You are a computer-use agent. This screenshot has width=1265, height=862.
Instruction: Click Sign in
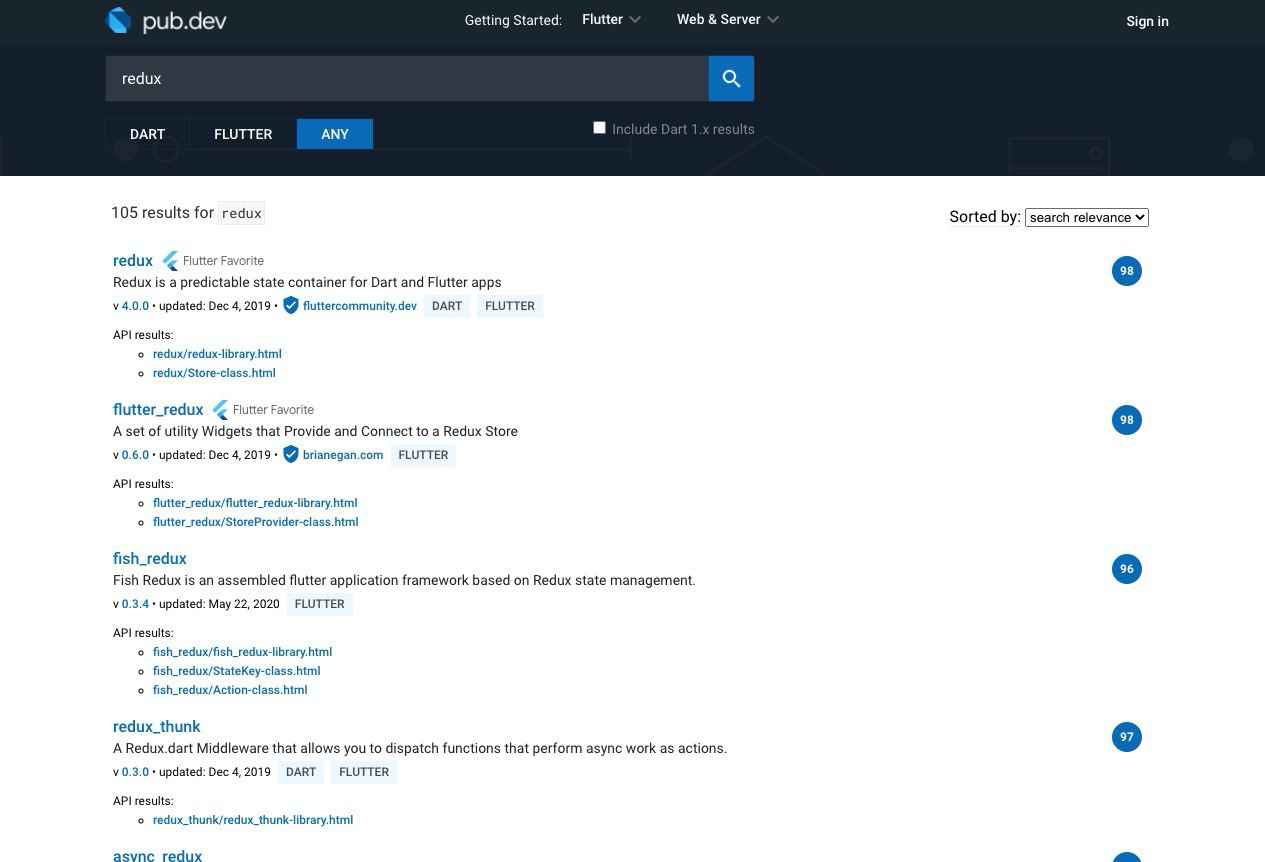tap(1147, 21)
